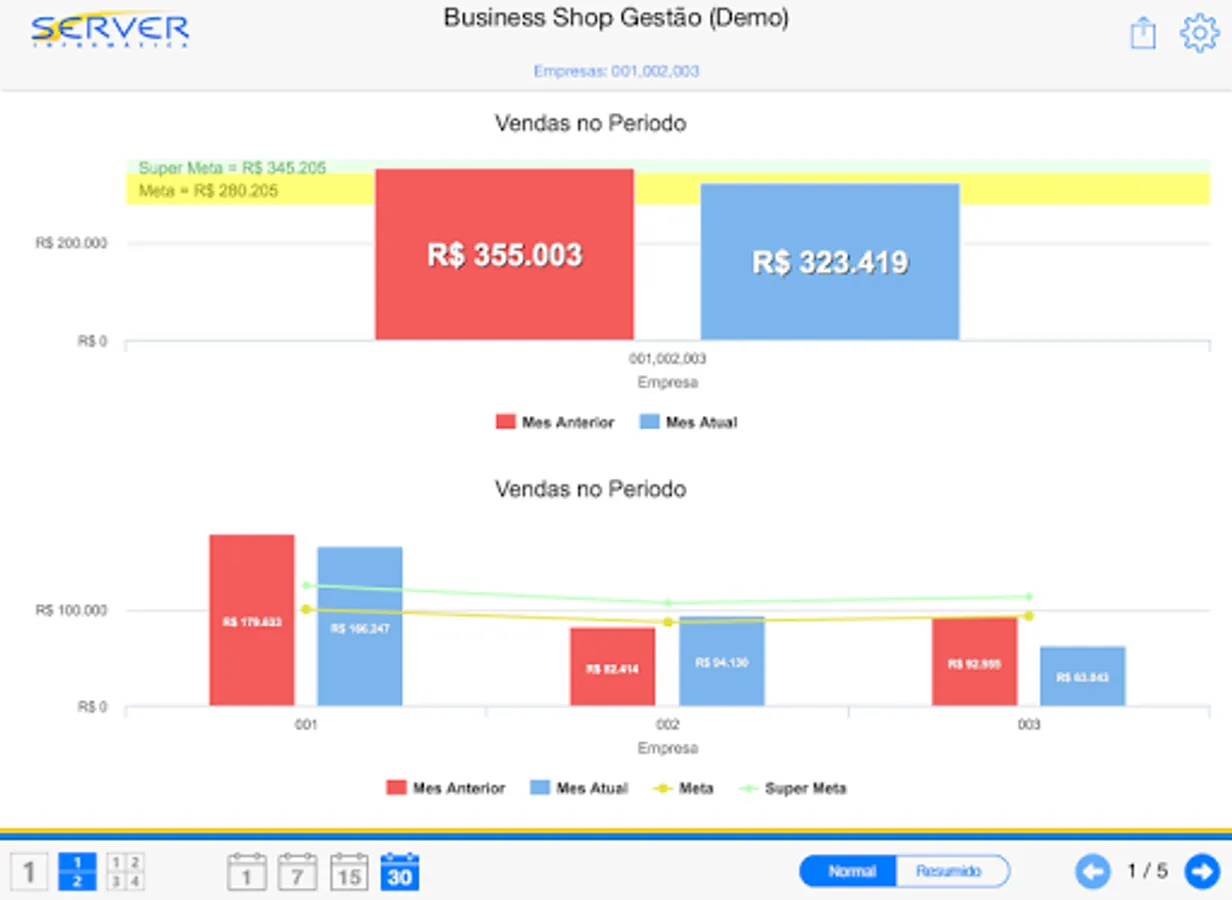Toggle Super Meta series legend entry
The height and width of the screenshot is (900, 1232).
(793, 788)
